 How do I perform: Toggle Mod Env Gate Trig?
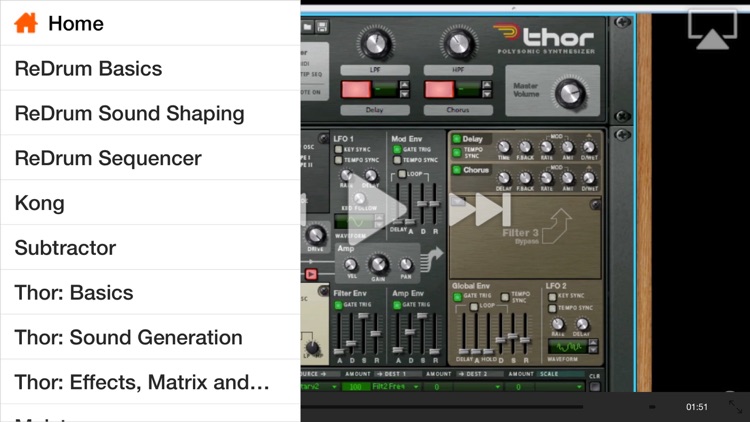pos(397,149)
